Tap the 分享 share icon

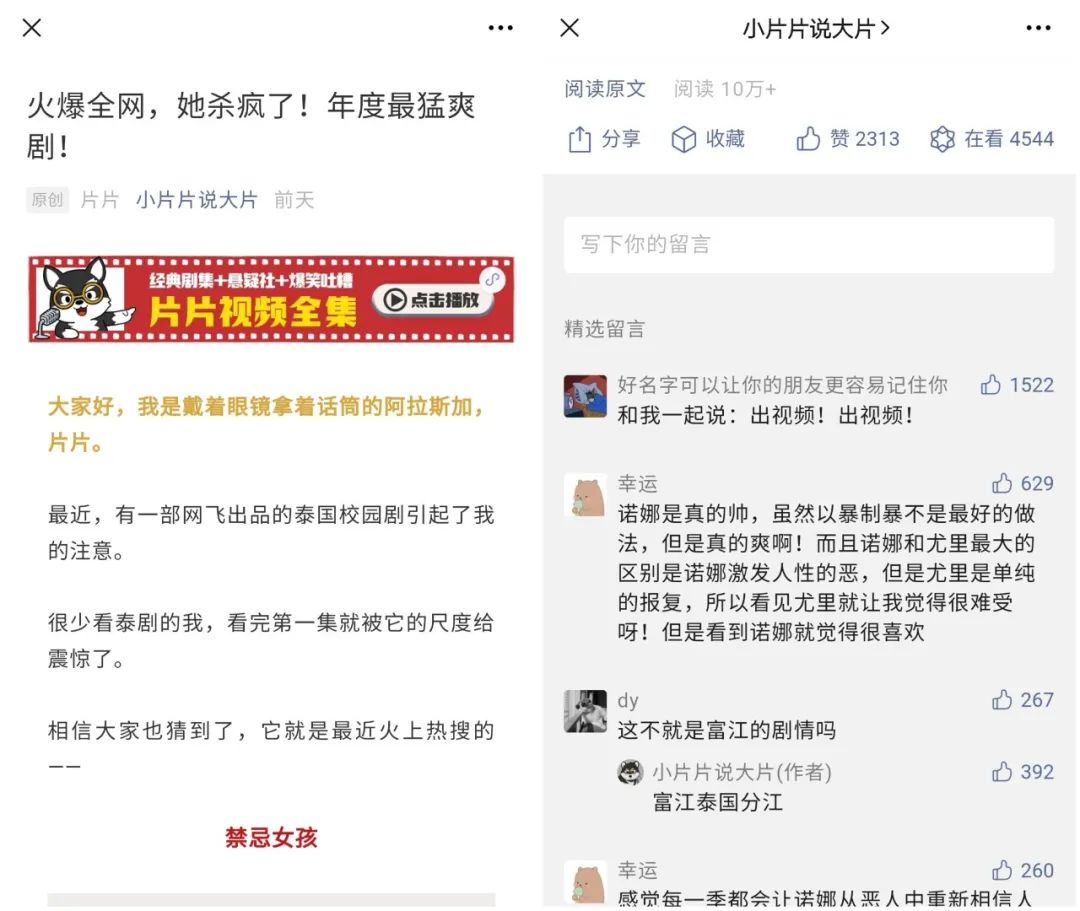[580, 139]
